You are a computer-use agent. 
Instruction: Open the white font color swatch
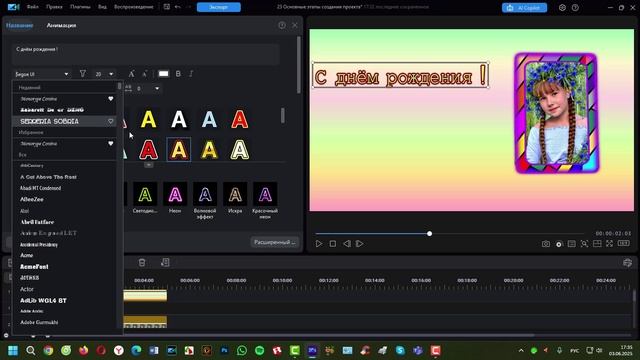[163, 74]
